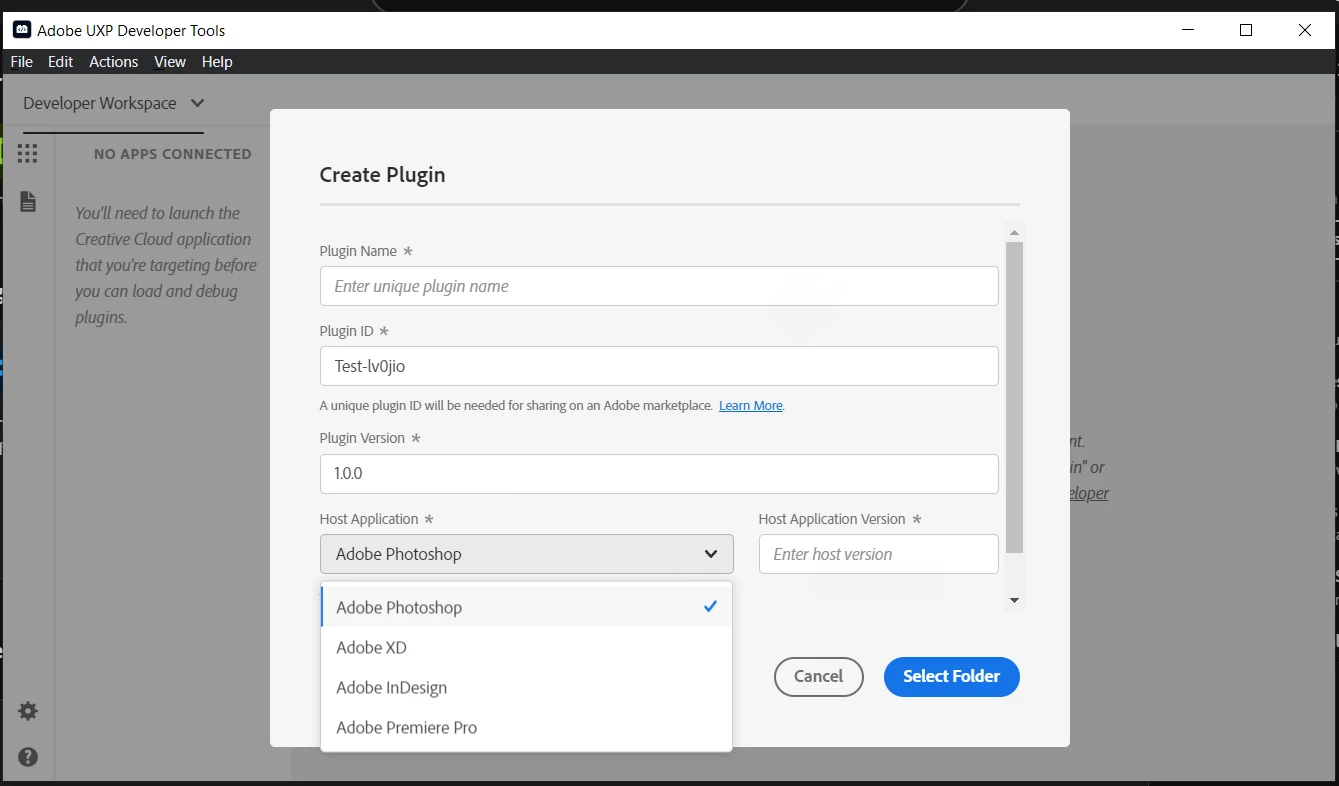Click the dialog scrollbar thumb
The width and height of the screenshot is (1339, 786).
1014,397
